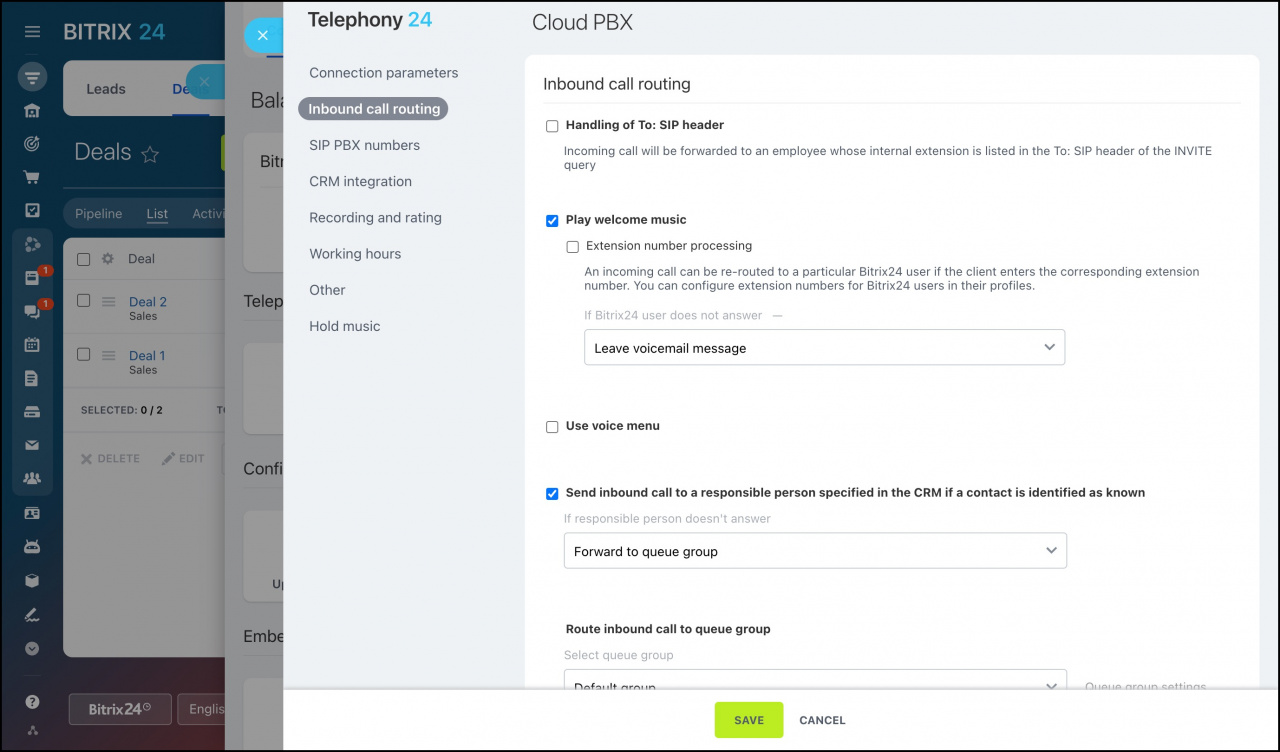Viewport: 1280px width, 752px height.
Task: Uncheck Play welcome music
Action: 552,220
